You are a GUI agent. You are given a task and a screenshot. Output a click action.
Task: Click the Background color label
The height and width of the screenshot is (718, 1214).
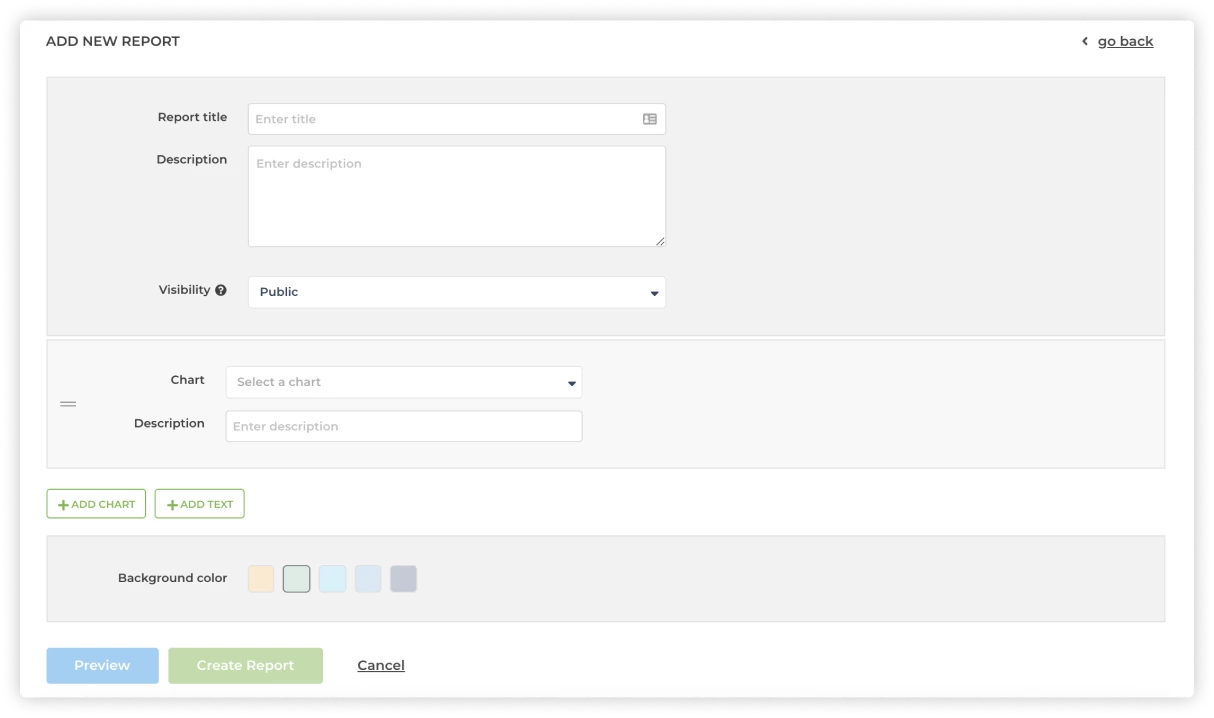172,578
